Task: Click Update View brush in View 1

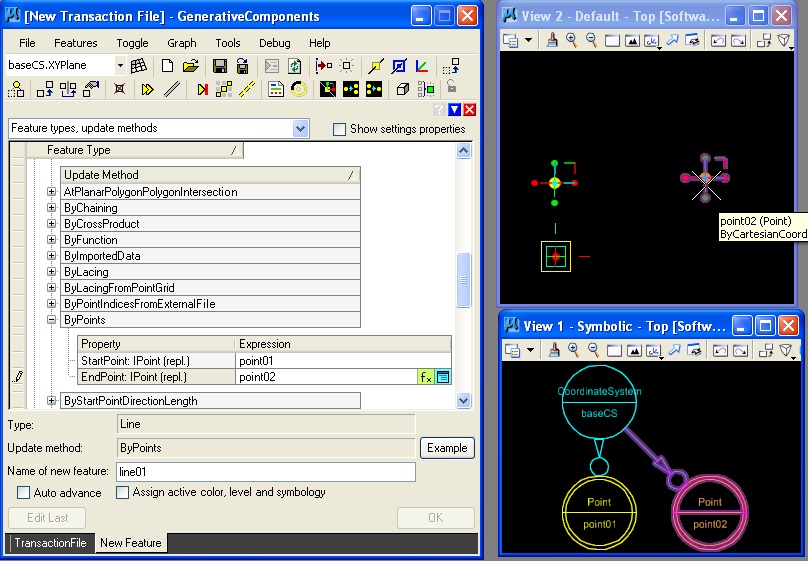Action: 554,350
